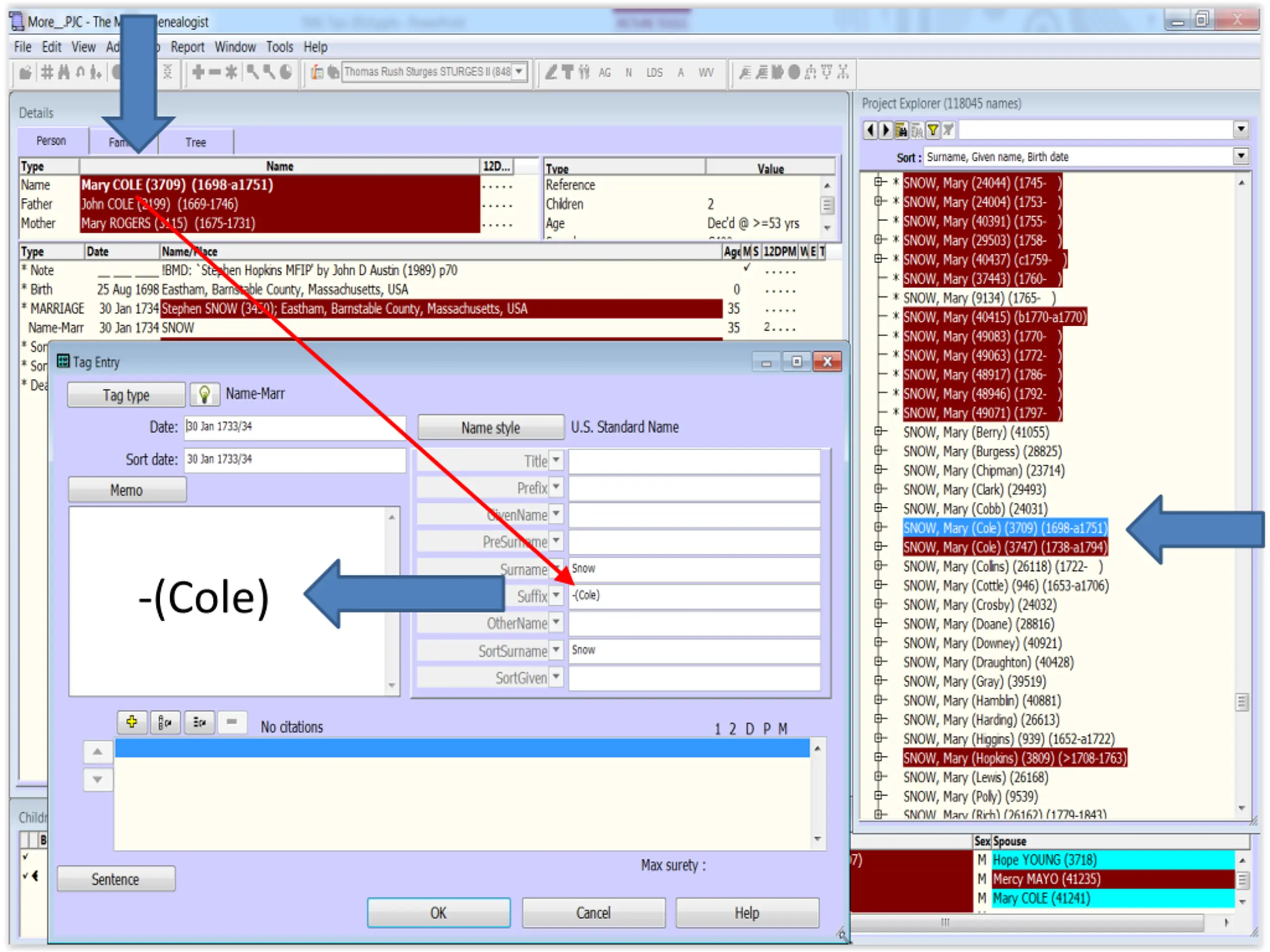
Task: Open the Sort order dropdown
Action: (1241, 156)
